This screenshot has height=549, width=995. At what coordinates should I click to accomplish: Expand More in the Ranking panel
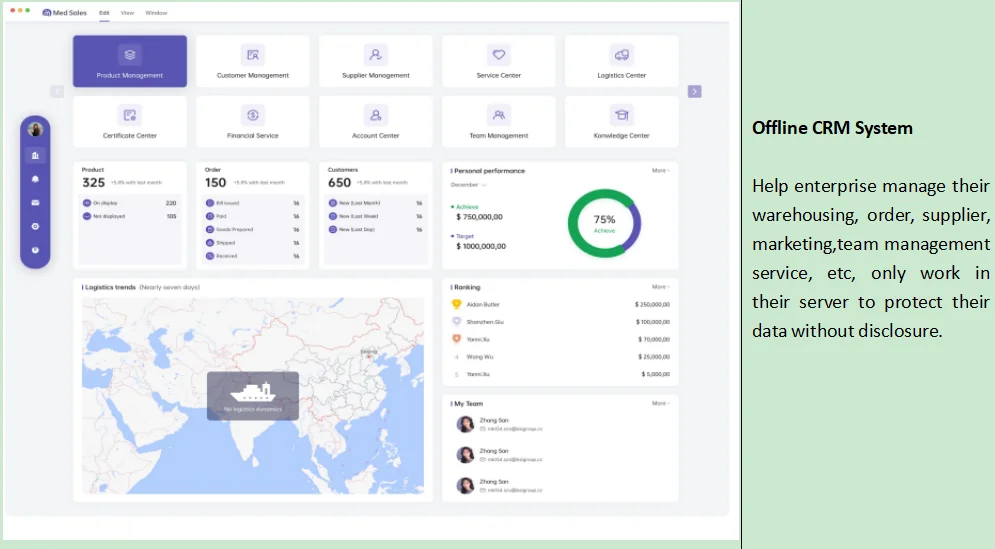pos(661,287)
